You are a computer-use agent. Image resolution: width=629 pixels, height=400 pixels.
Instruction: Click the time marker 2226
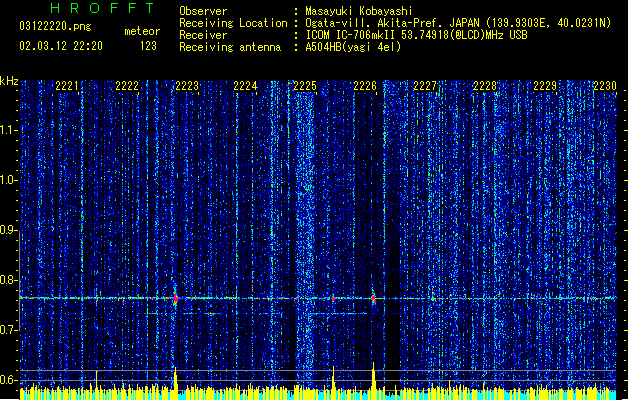coord(365,86)
